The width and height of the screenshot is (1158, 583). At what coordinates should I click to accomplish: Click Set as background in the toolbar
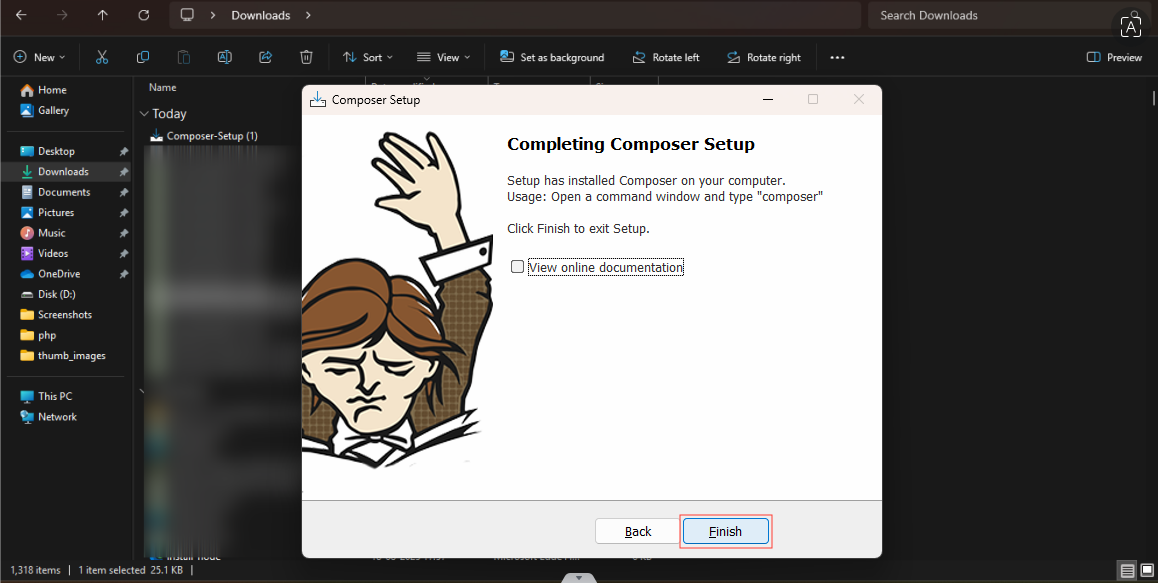(x=552, y=57)
